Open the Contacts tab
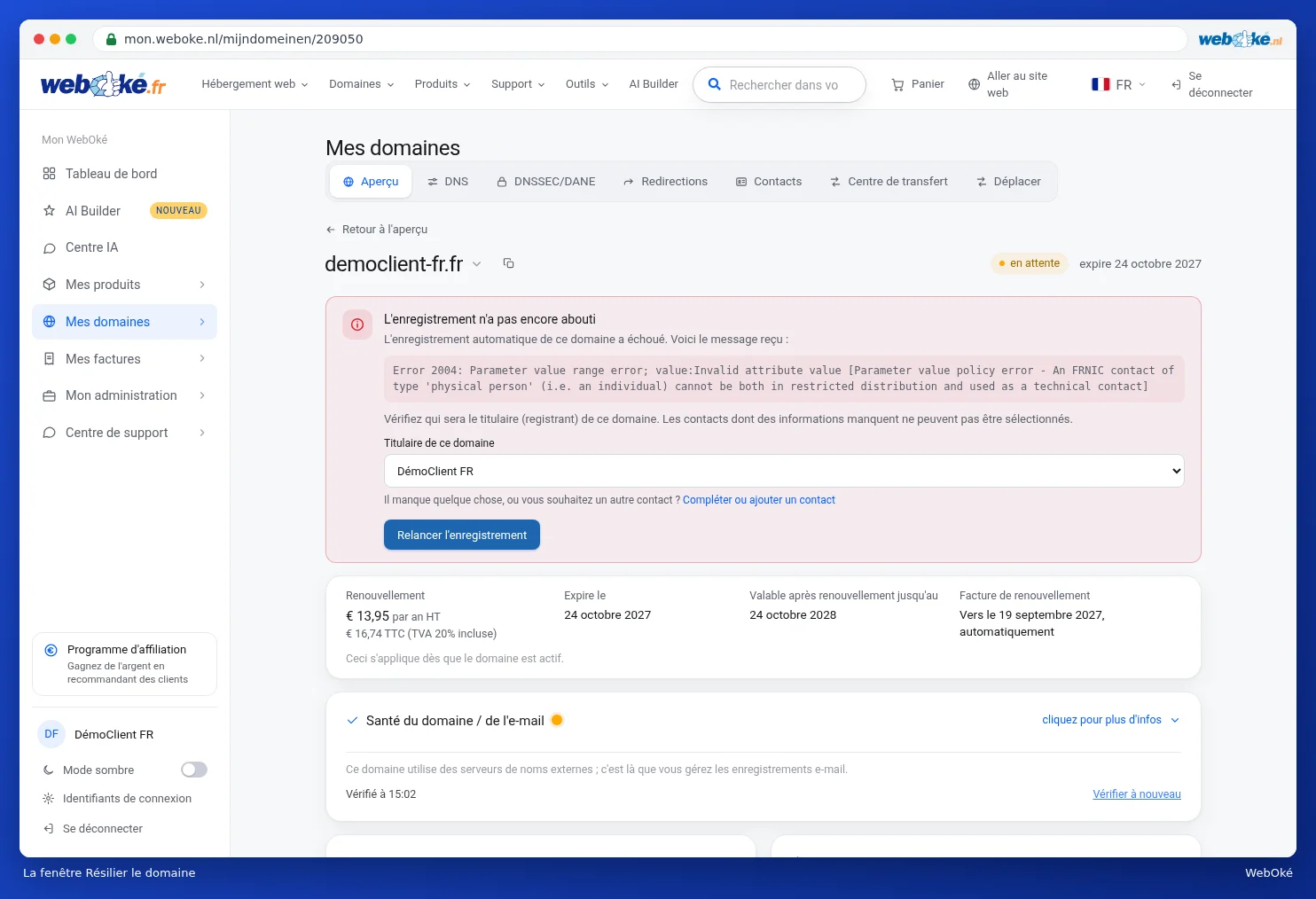 click(x=769, y=182)
